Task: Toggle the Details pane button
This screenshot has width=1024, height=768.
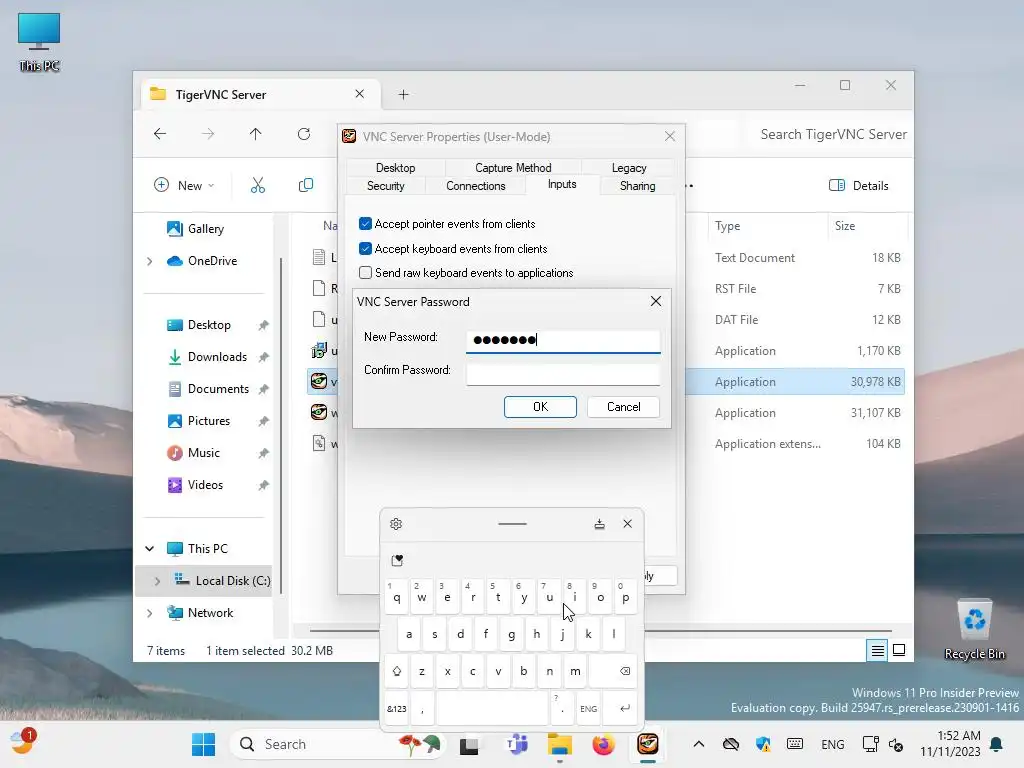Action: (859, 185)
